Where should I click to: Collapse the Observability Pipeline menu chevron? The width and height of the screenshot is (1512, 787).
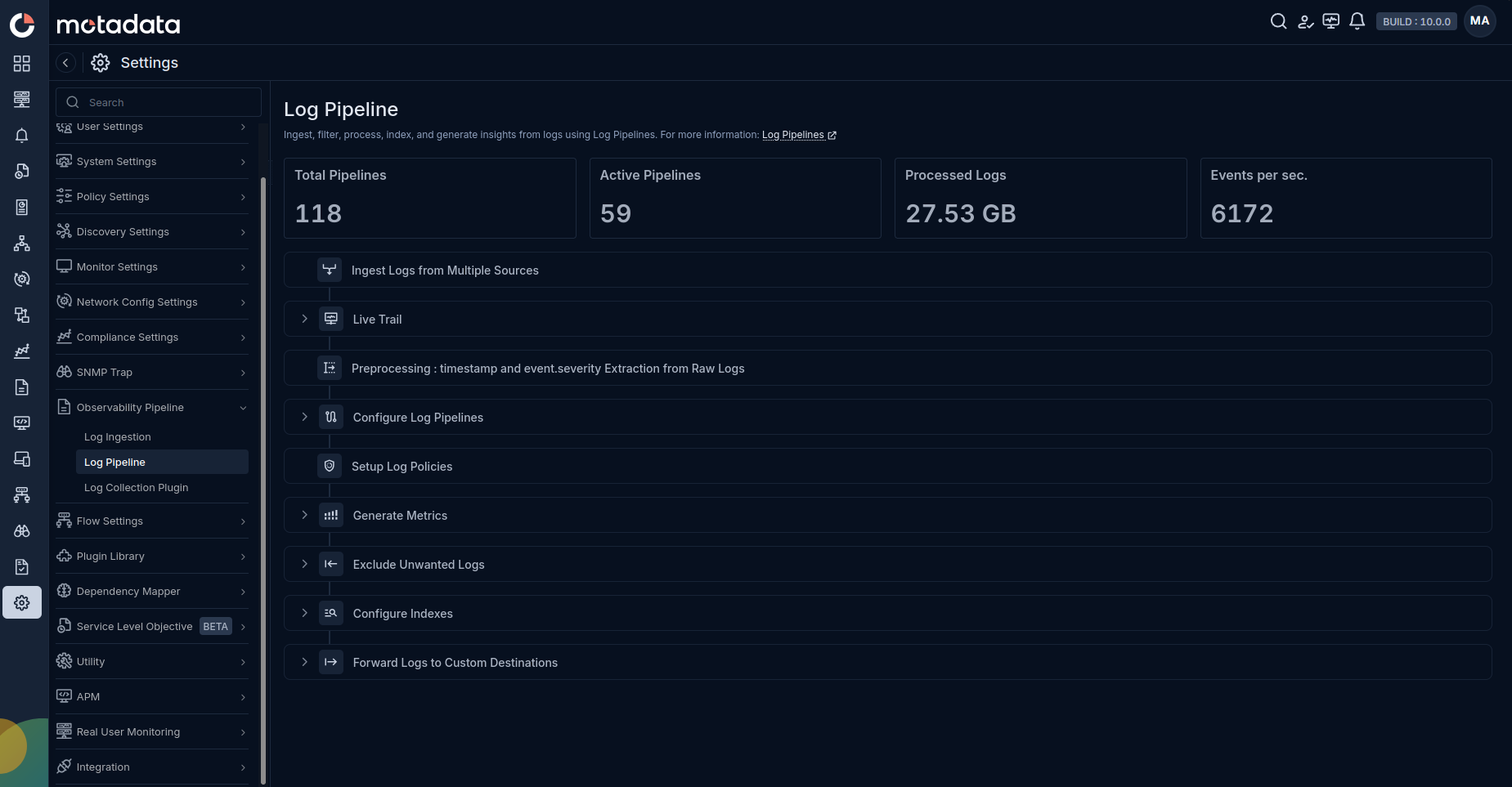[x=243, y=408]
